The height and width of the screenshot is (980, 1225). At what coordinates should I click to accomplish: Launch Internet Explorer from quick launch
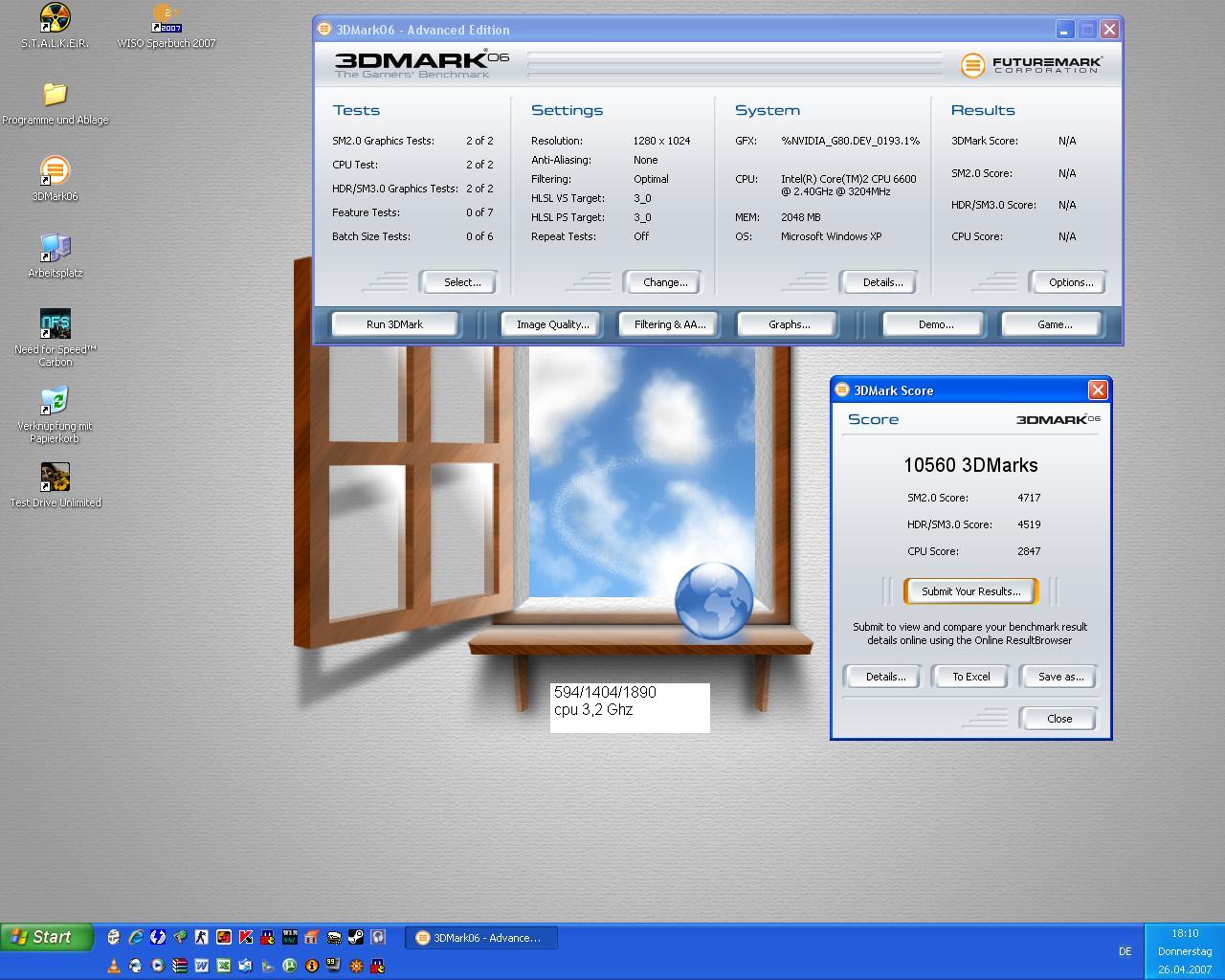136,937
